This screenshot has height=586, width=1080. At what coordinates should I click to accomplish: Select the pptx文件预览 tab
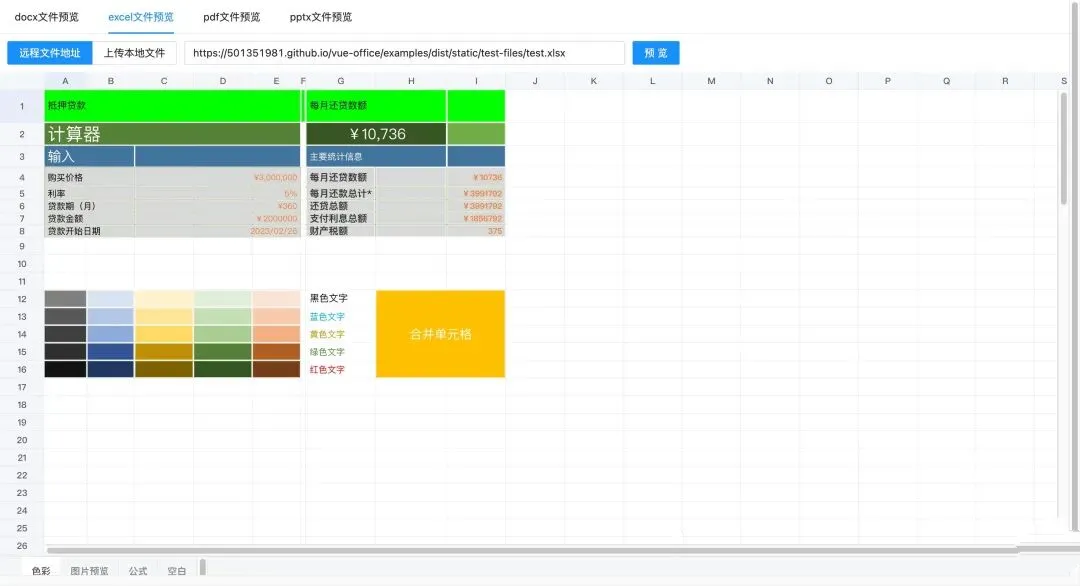click(x=320, y=17)
